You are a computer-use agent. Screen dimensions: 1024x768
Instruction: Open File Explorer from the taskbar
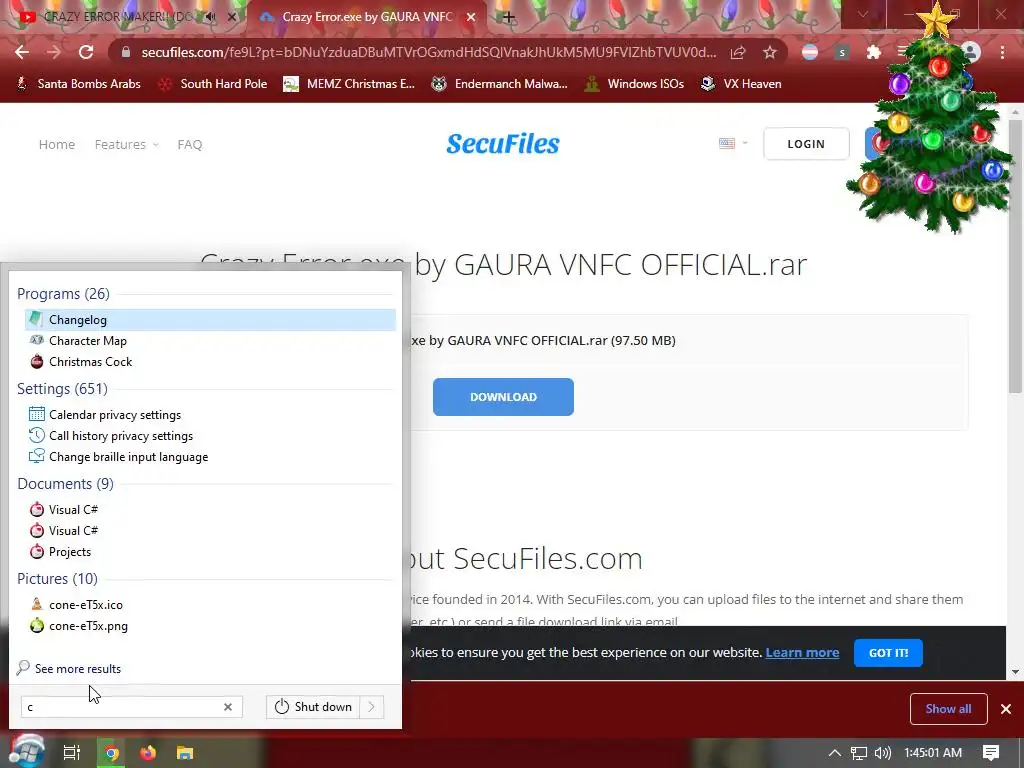pos(185,753)
